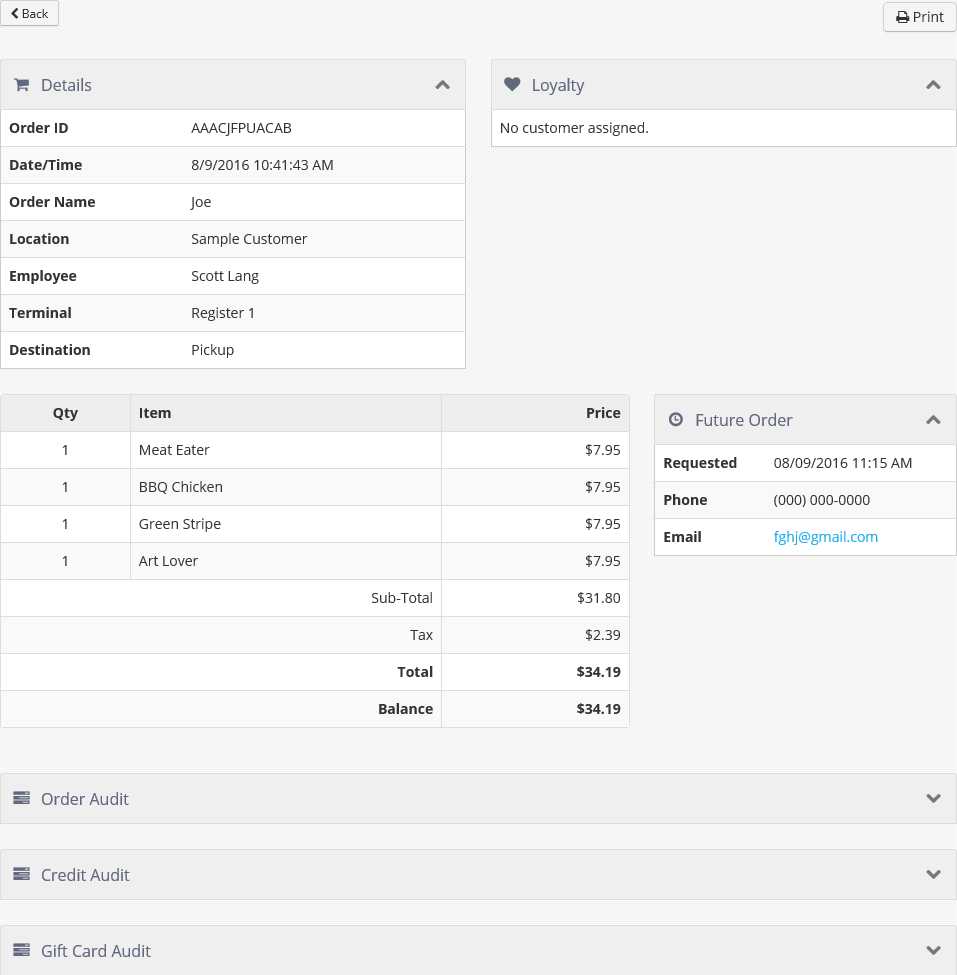Click the Future Order panel title
This screenshot has width=957, height=975.
pyautogui.click(x=743, y=420)
